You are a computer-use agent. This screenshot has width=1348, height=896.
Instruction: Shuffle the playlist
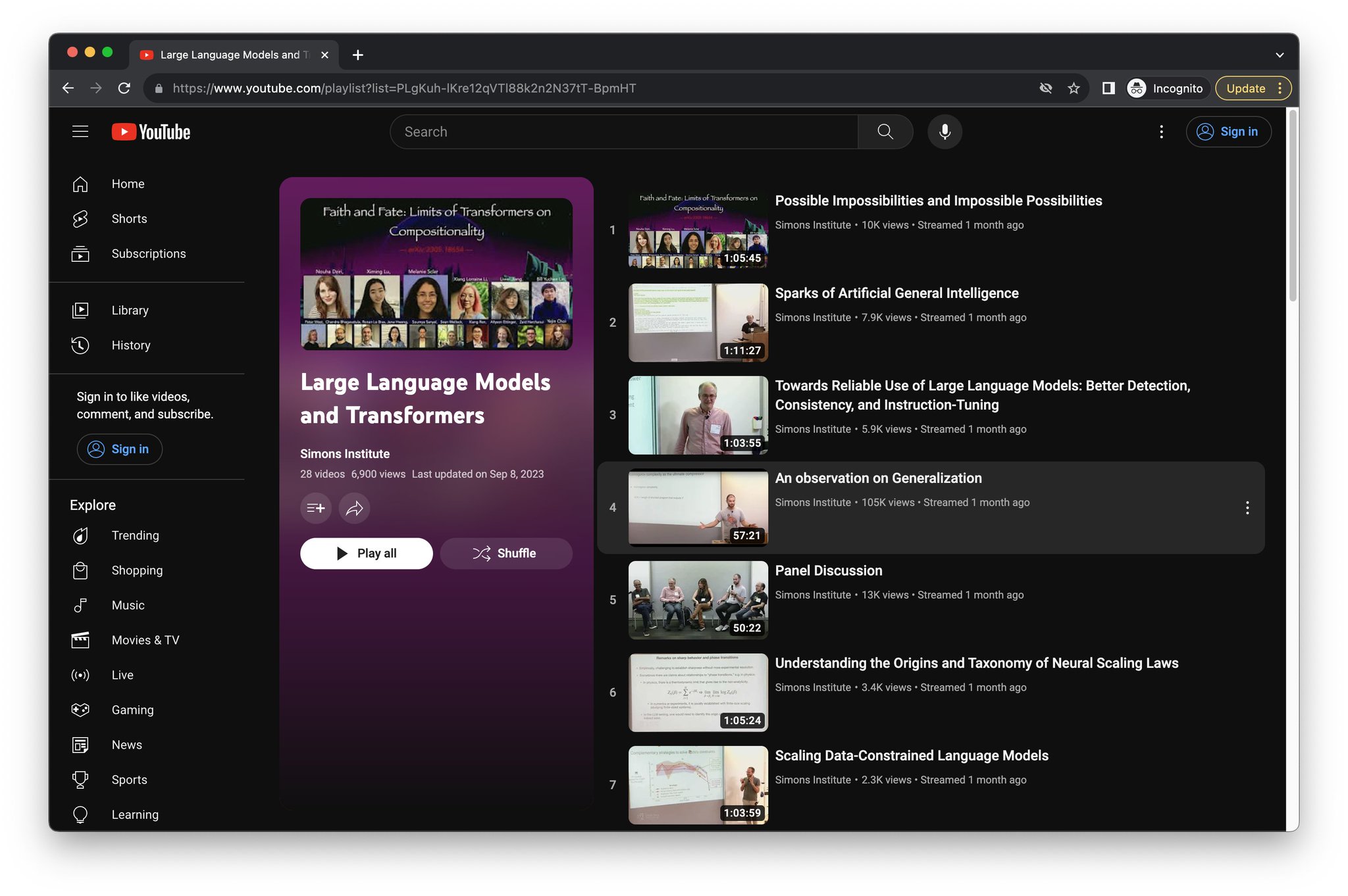click(x=505, y=553)
